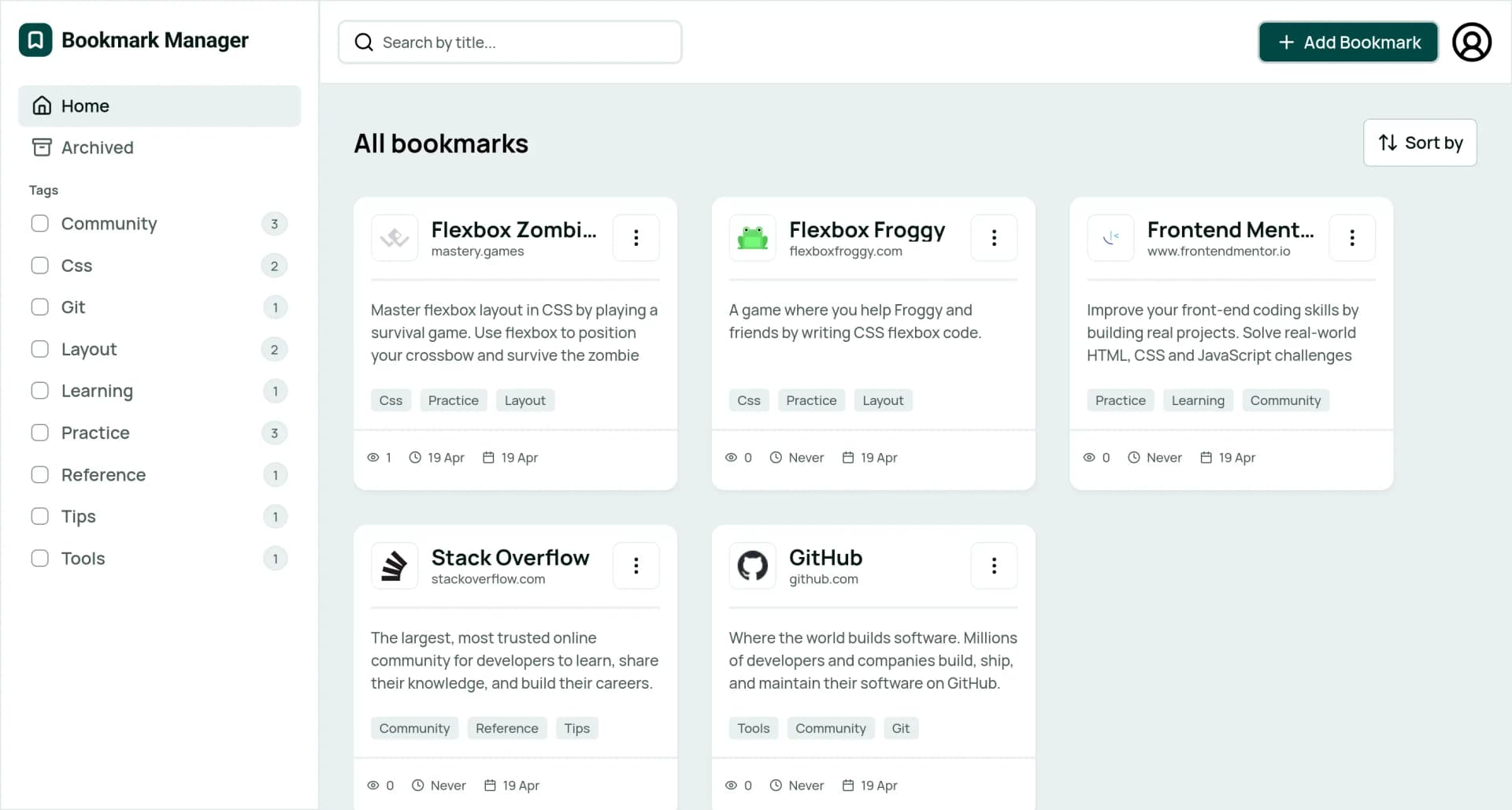The height and width of the screenshot is (810, 1512).
Task: Click the Stack Overflow favicon
Action: [x=395, y=566]
